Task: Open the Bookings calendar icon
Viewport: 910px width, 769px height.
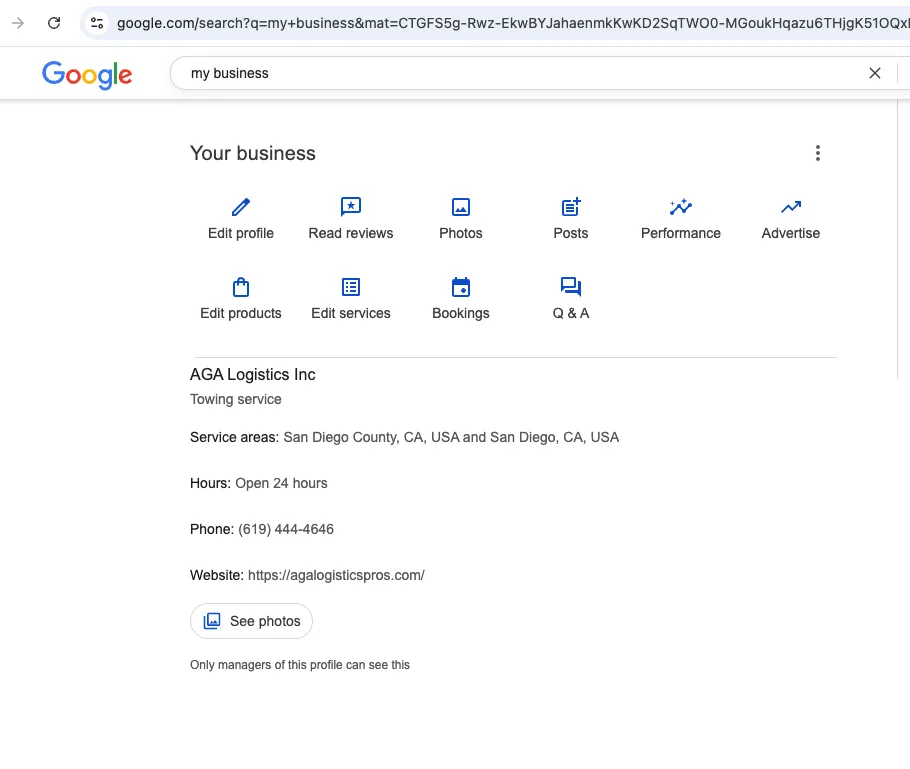Action: click(x=461, y=287)
